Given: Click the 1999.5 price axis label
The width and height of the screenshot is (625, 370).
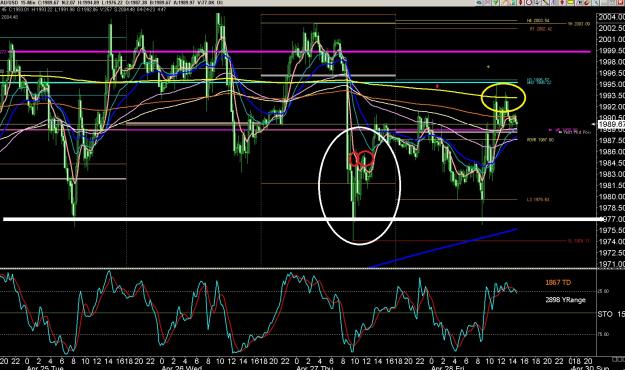Looking at the screenshot, I should 611,51.
